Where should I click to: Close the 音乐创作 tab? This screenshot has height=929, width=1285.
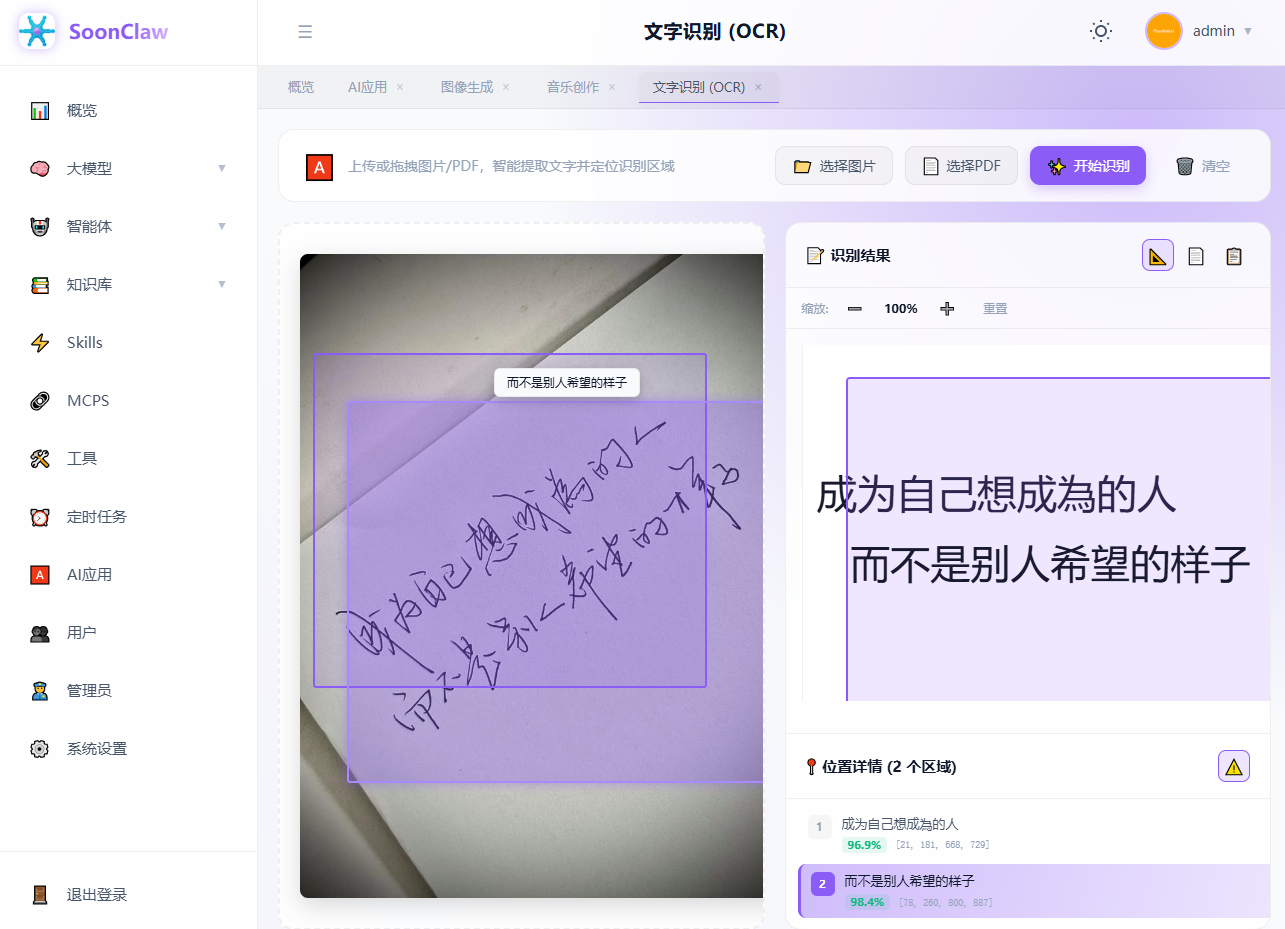click(x=612, y=87)
